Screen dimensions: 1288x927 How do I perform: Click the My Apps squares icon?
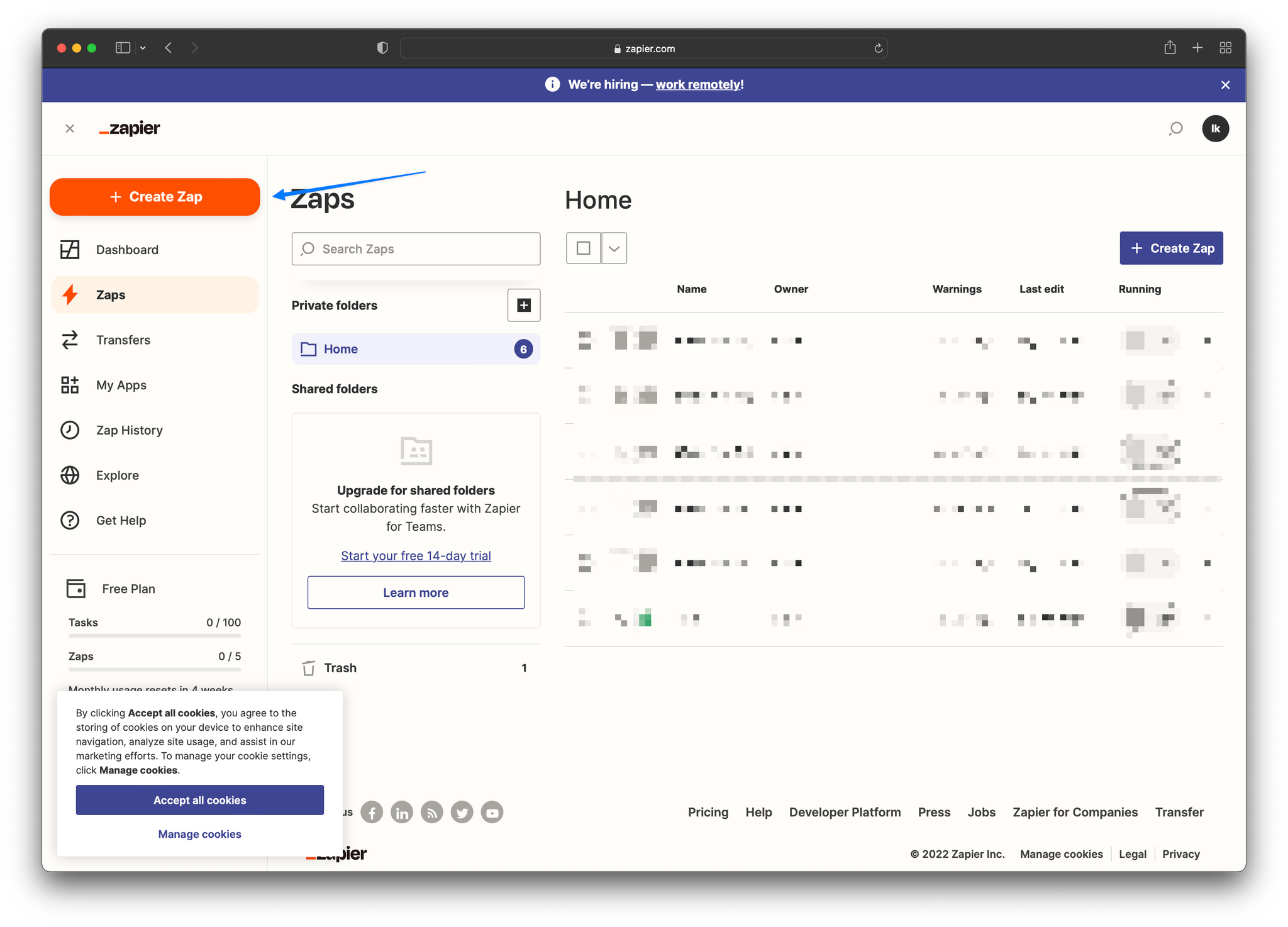point(70,385)
